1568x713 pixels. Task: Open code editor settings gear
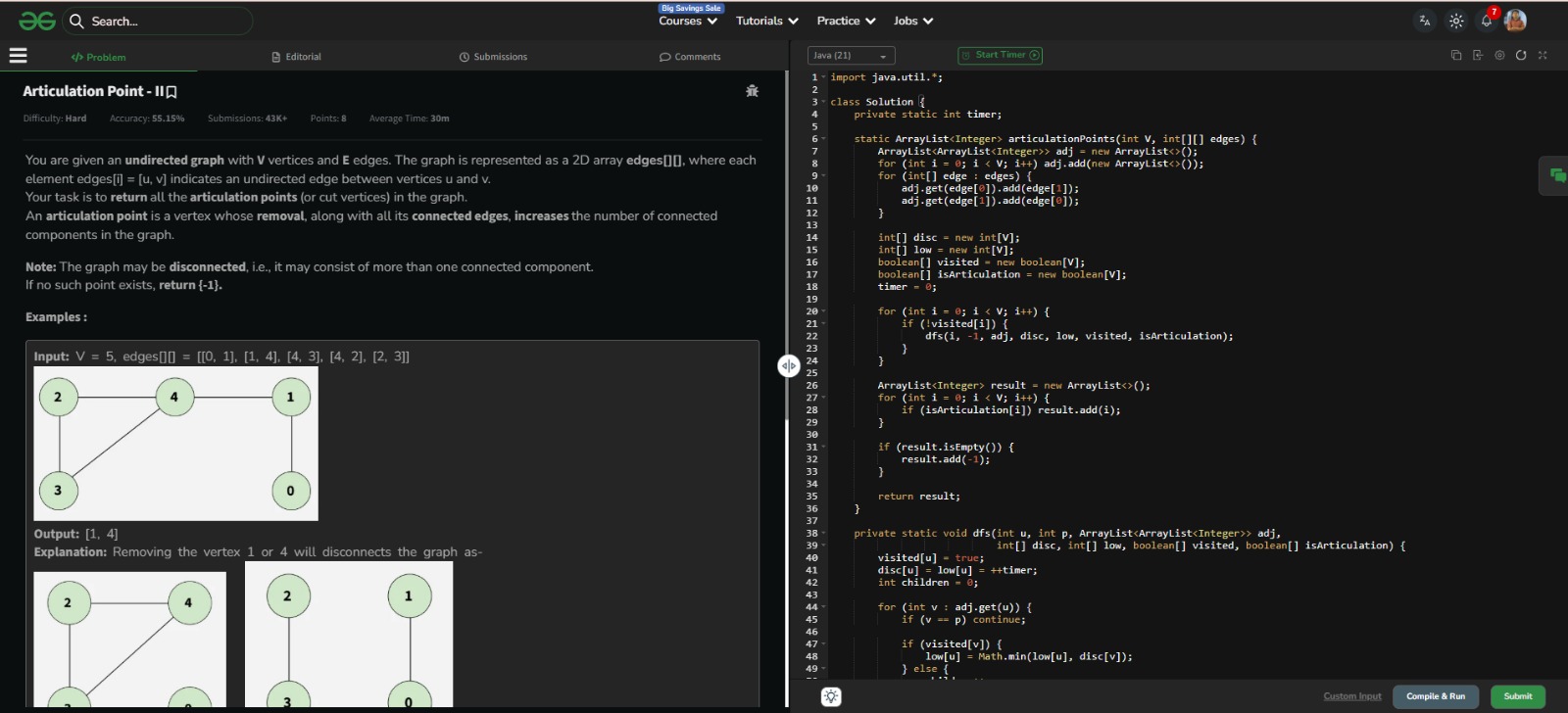click(1499, 55)
